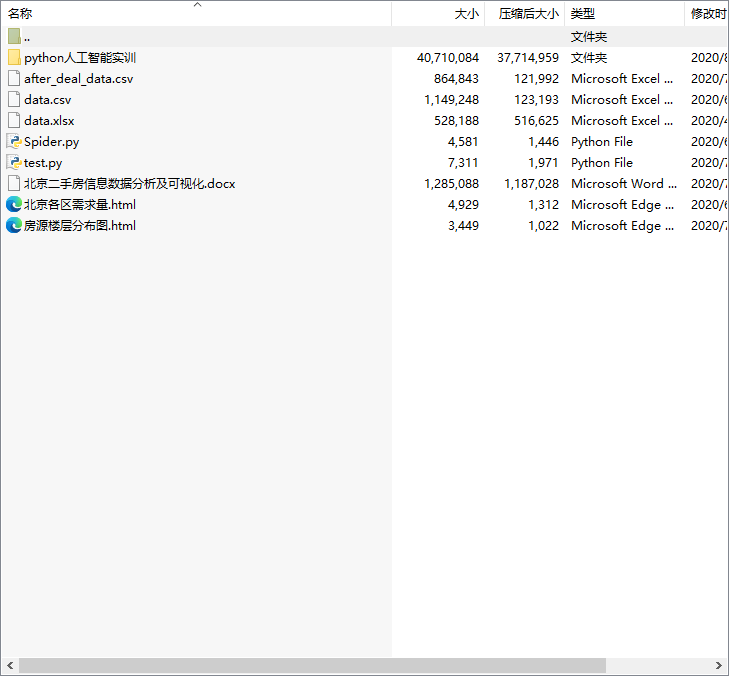Sort by the 类型 column header
Viewport: 729px width, 676px height.
[x=624, y=14]
